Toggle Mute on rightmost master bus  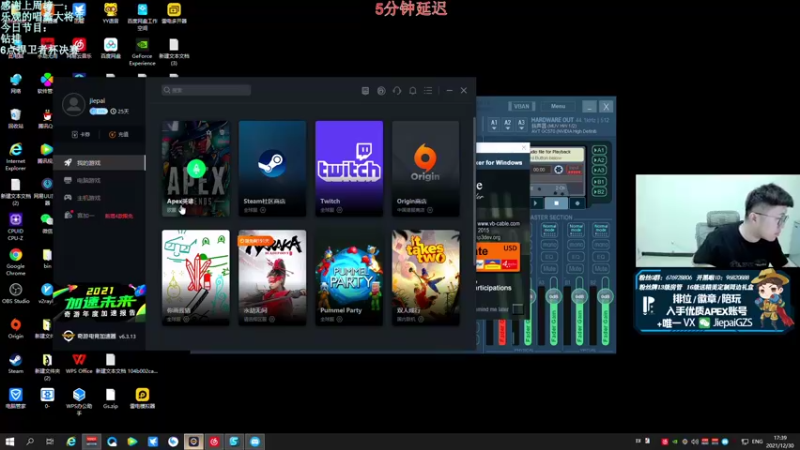(601, 268)
